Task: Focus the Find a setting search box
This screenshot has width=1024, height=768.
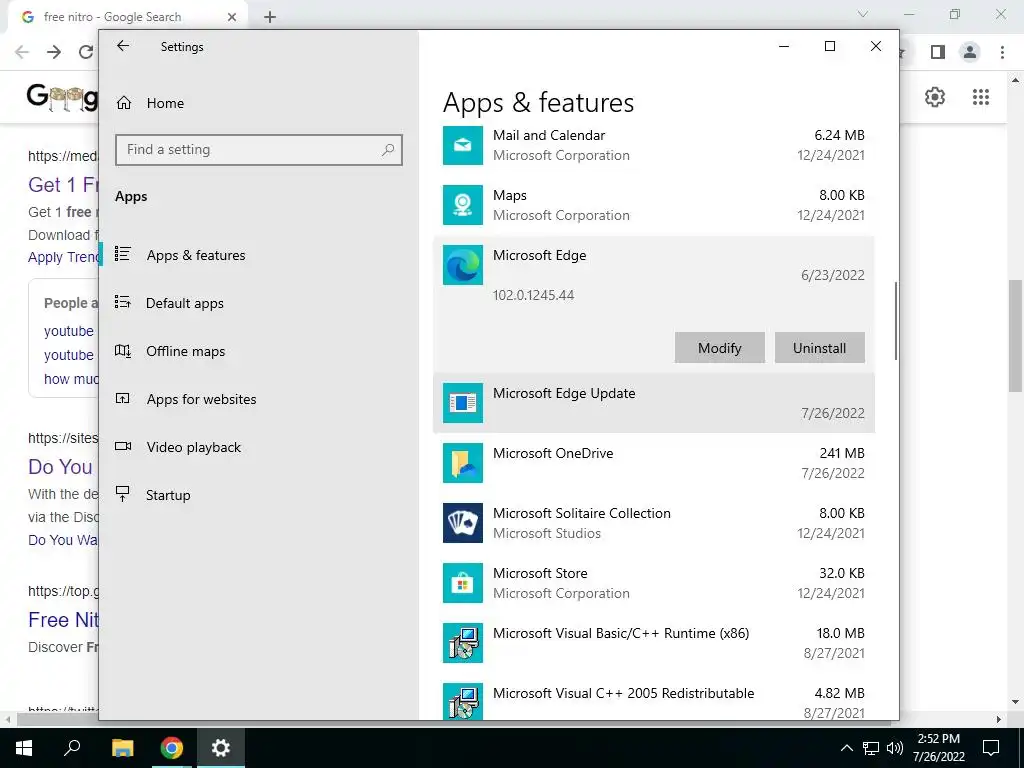Action: click(x=259, y=150)
